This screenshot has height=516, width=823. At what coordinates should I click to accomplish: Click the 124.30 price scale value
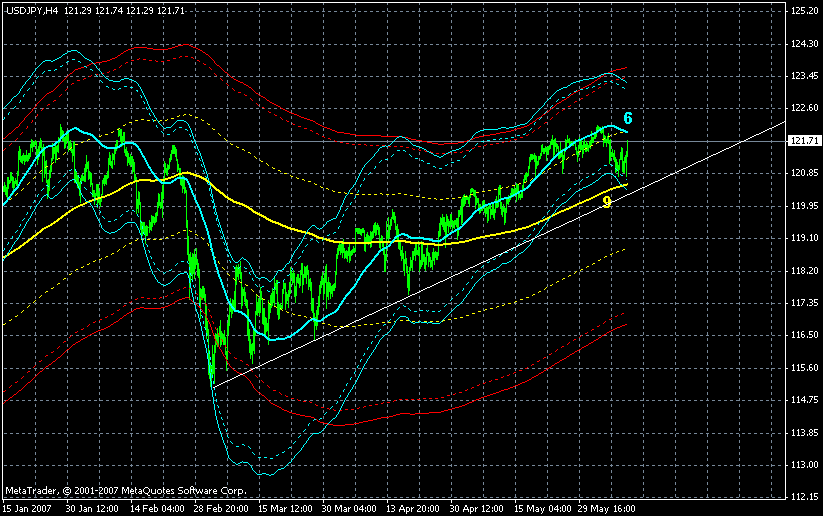[804, 44]
